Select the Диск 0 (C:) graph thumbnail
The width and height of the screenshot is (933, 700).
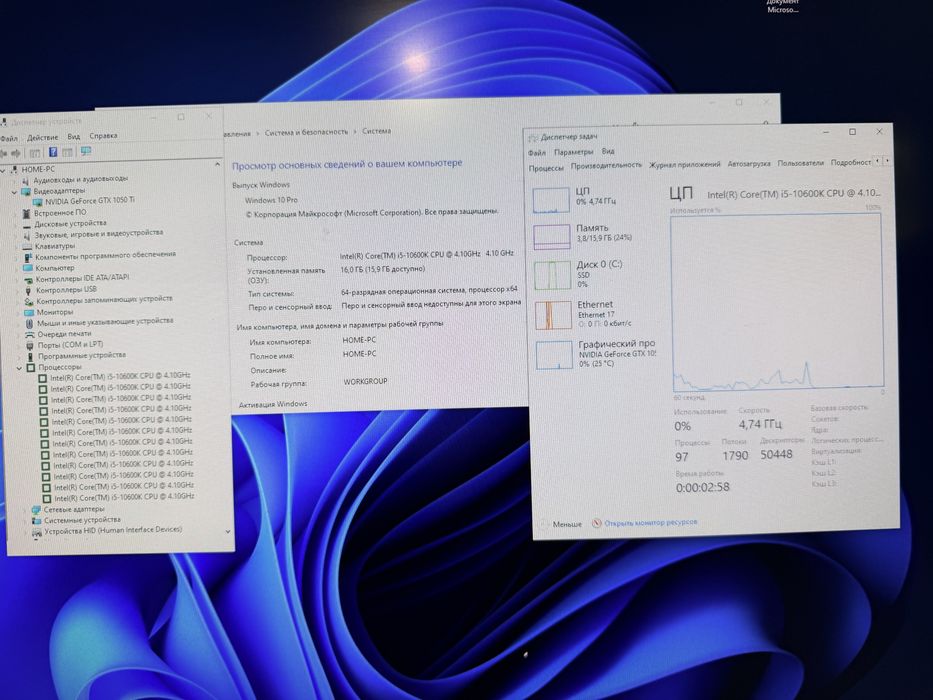point(552,276)
